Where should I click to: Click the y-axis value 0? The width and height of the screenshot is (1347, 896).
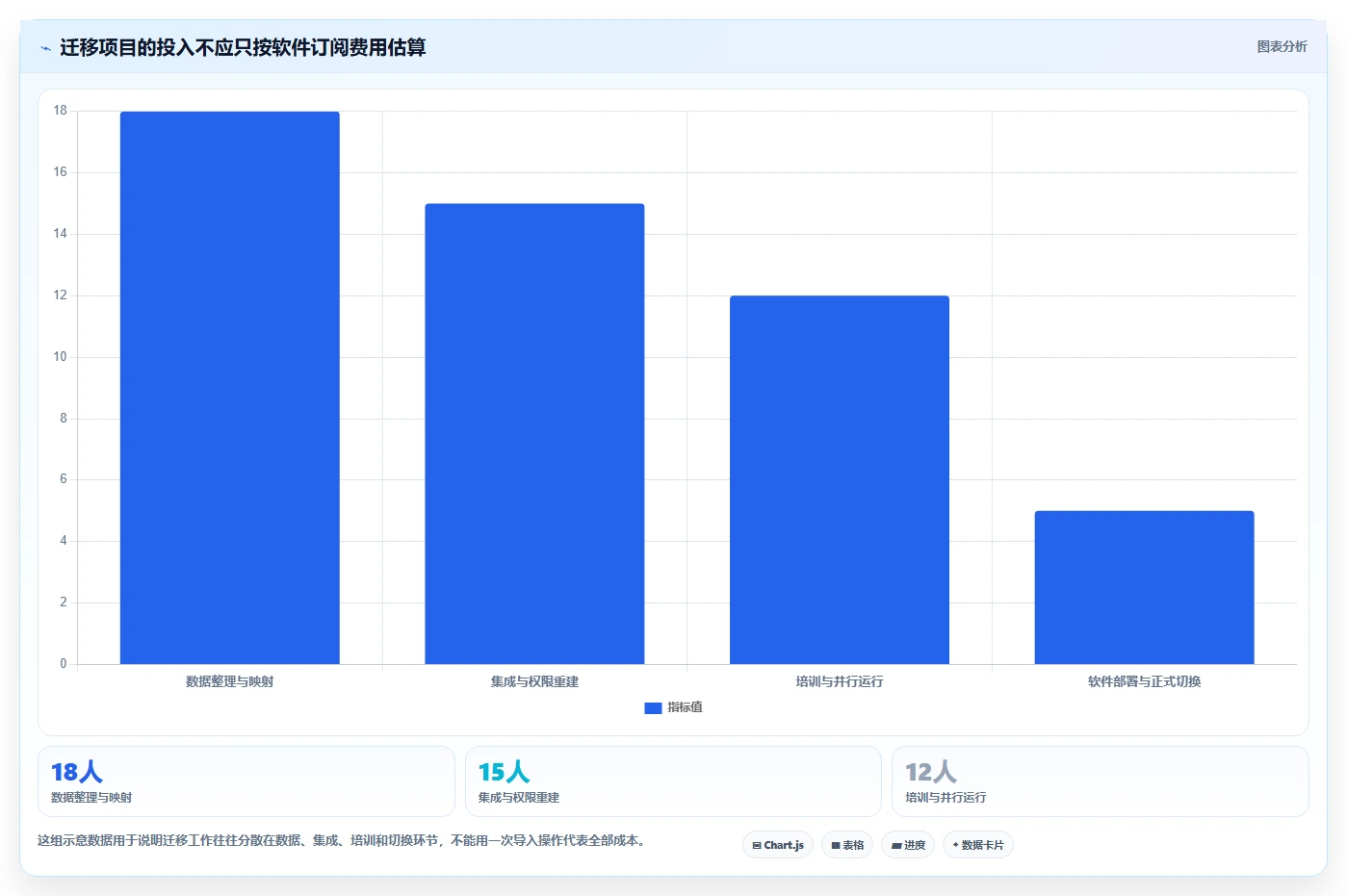coord(64,664)
